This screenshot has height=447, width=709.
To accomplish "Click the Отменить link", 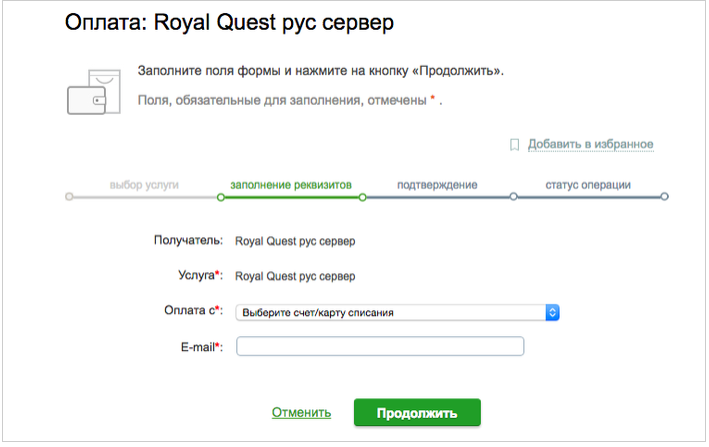I will click(x=301, y=412).
